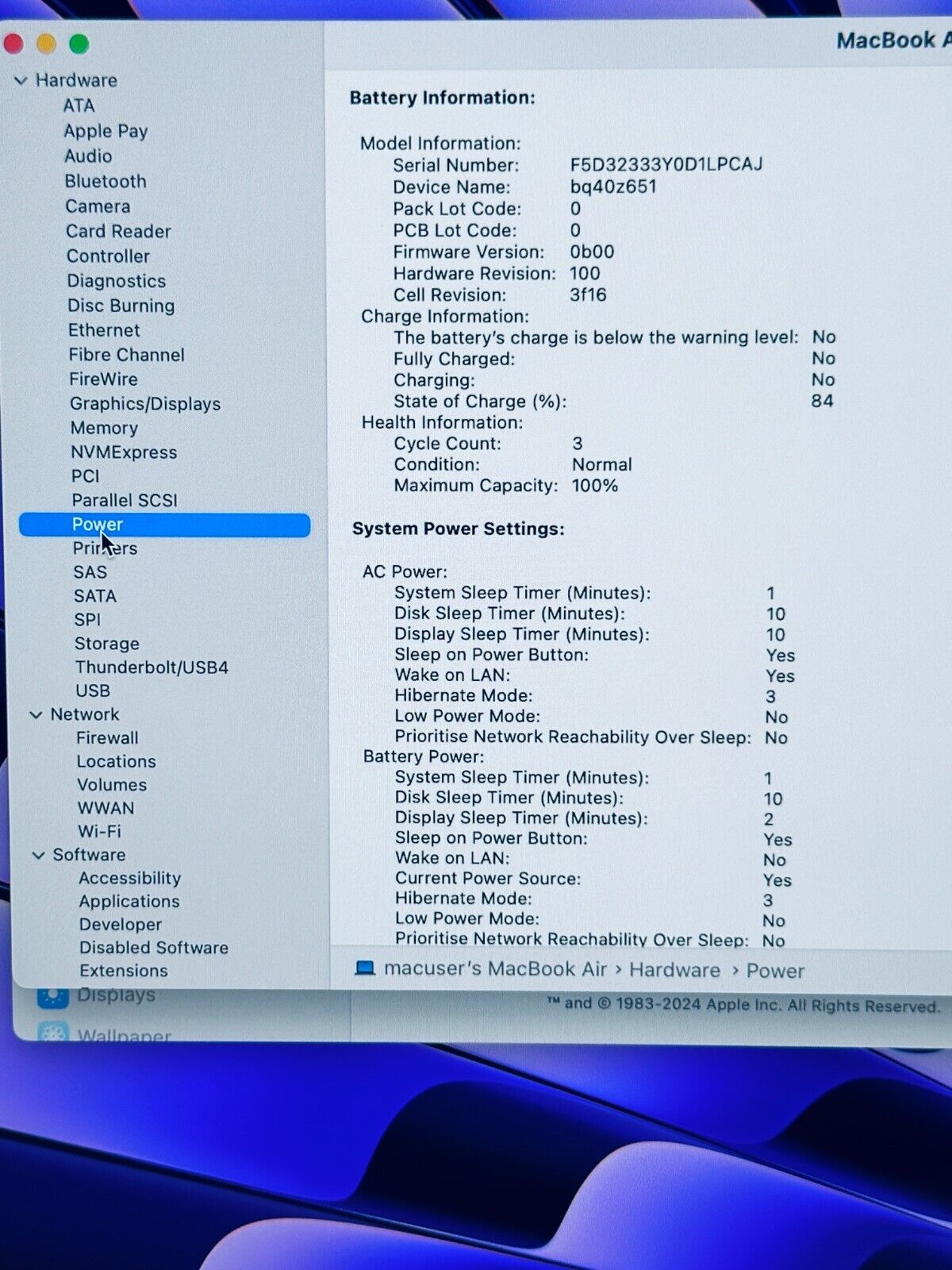Select Wallpaper in the window behind

point(125,1034)
